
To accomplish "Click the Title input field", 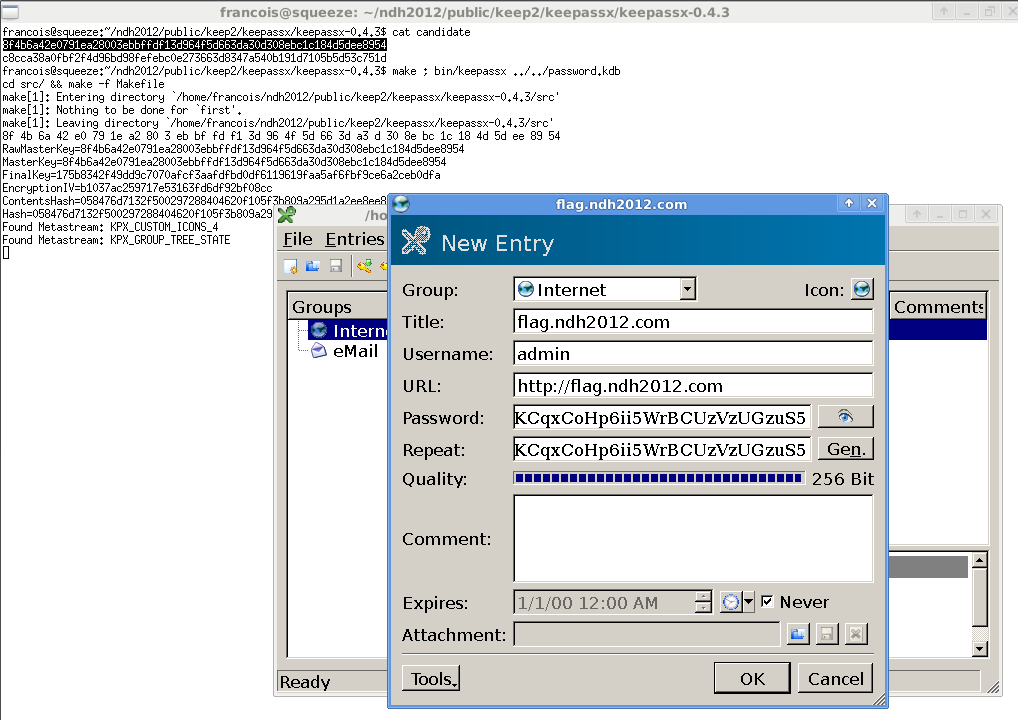I will [x=693, y=322].
